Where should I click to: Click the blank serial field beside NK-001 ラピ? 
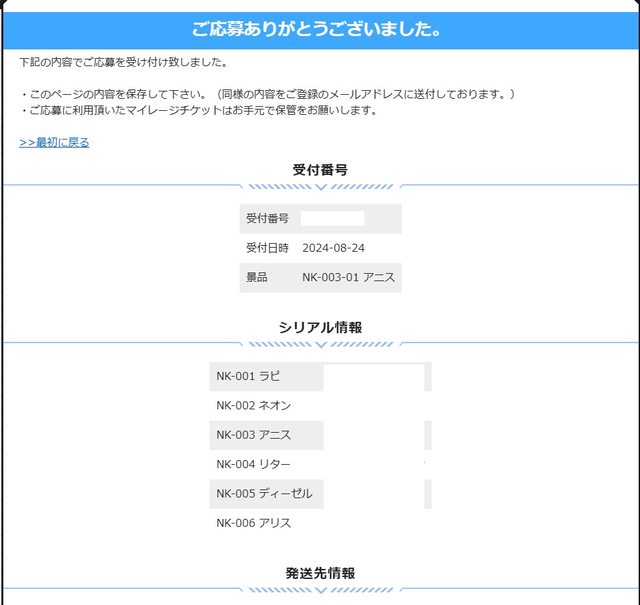coord(373,376)
